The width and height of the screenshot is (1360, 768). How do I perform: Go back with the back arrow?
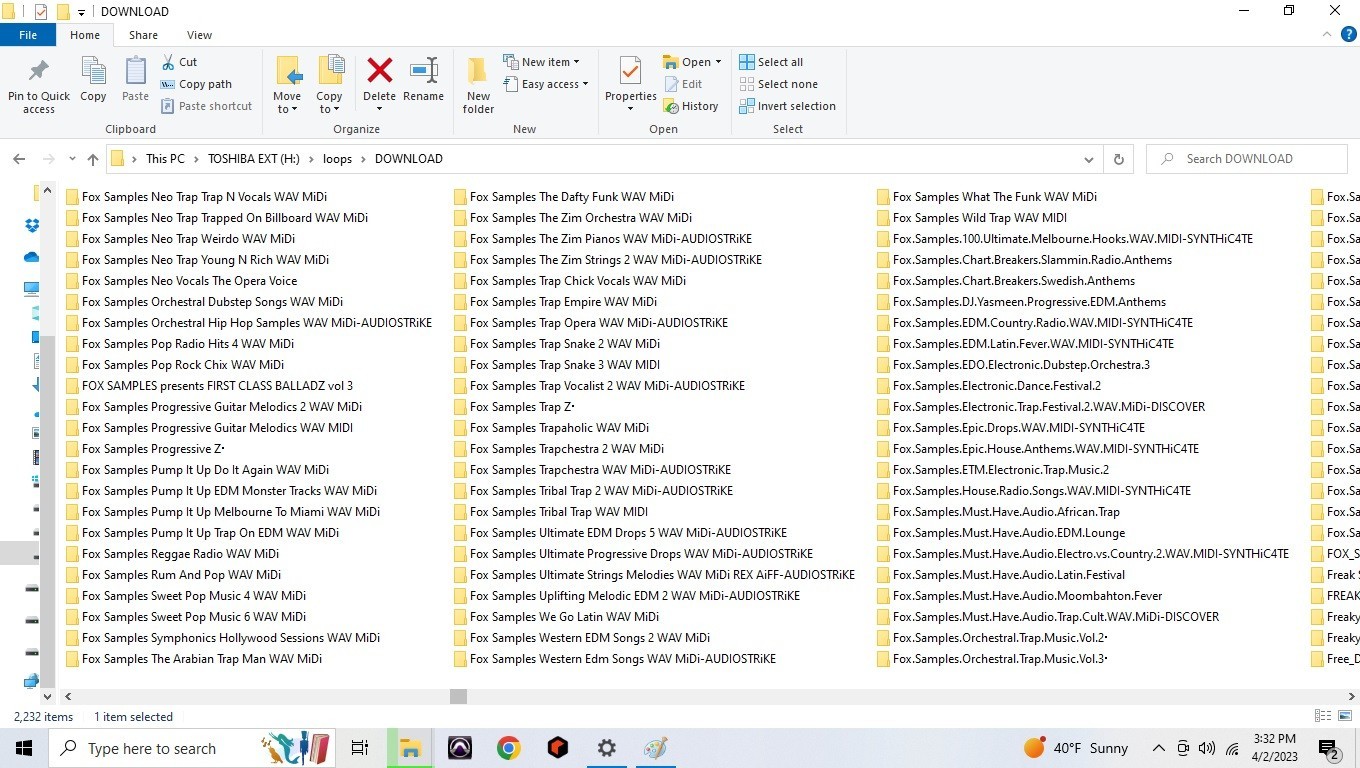point(19,159)
